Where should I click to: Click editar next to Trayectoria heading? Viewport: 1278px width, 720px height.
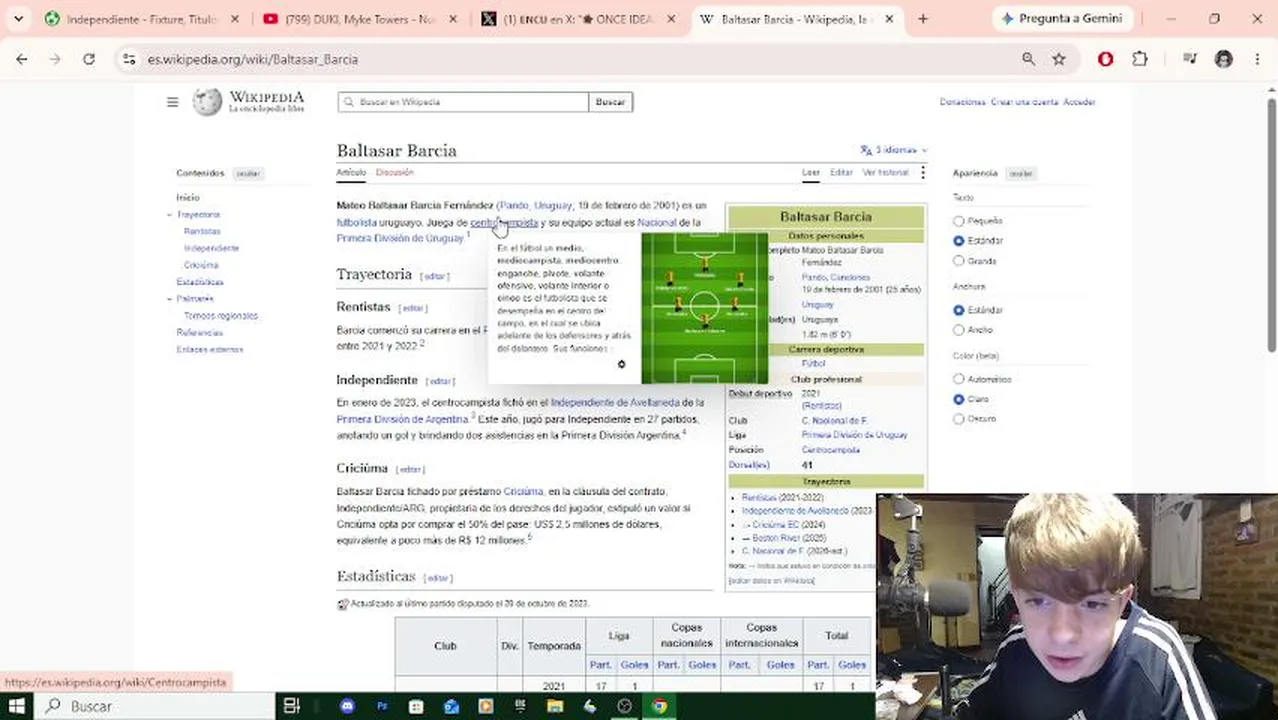(x=434, y=276)
